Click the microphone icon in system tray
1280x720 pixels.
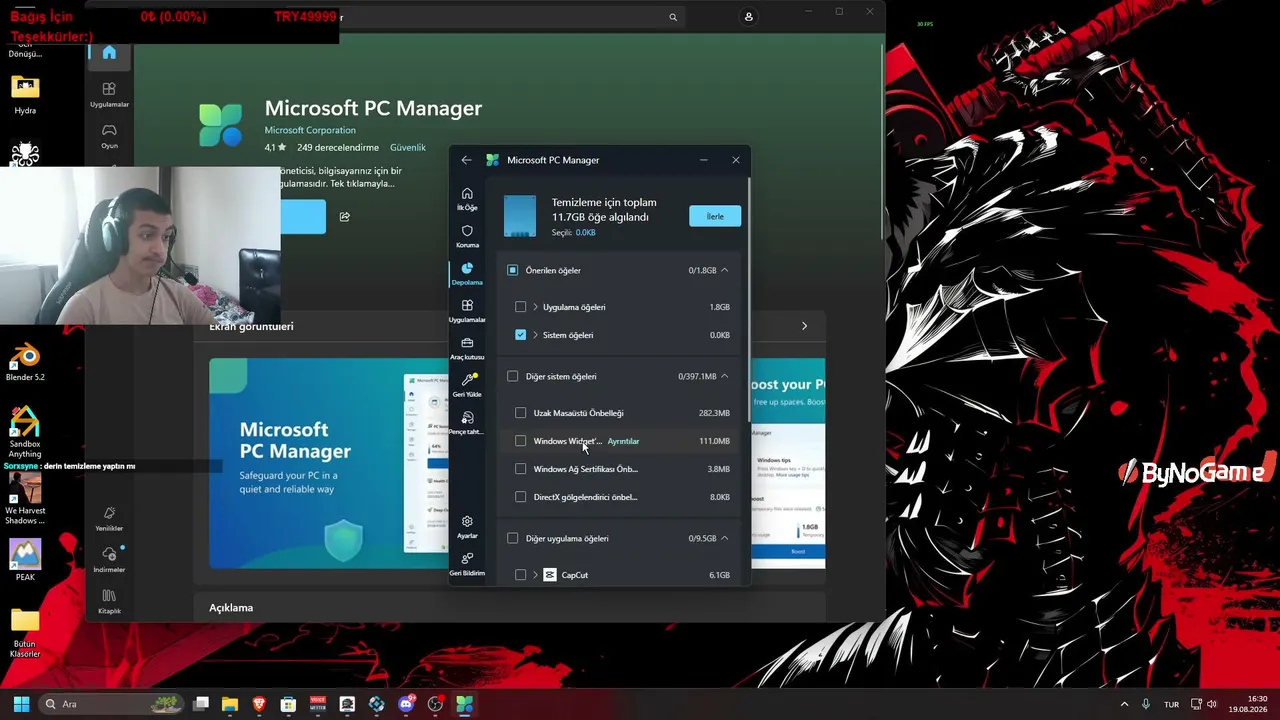1146,704
